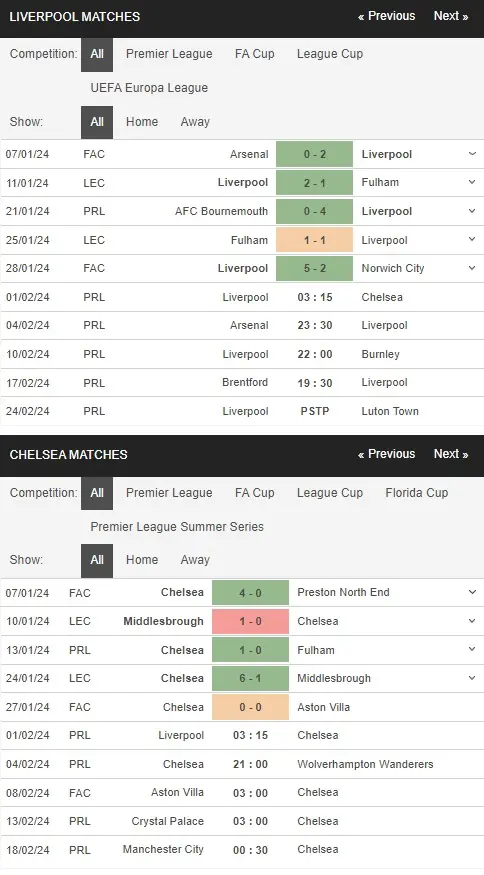
Task: Go to Next Liverpool matches page
Action: coord(451,16)
